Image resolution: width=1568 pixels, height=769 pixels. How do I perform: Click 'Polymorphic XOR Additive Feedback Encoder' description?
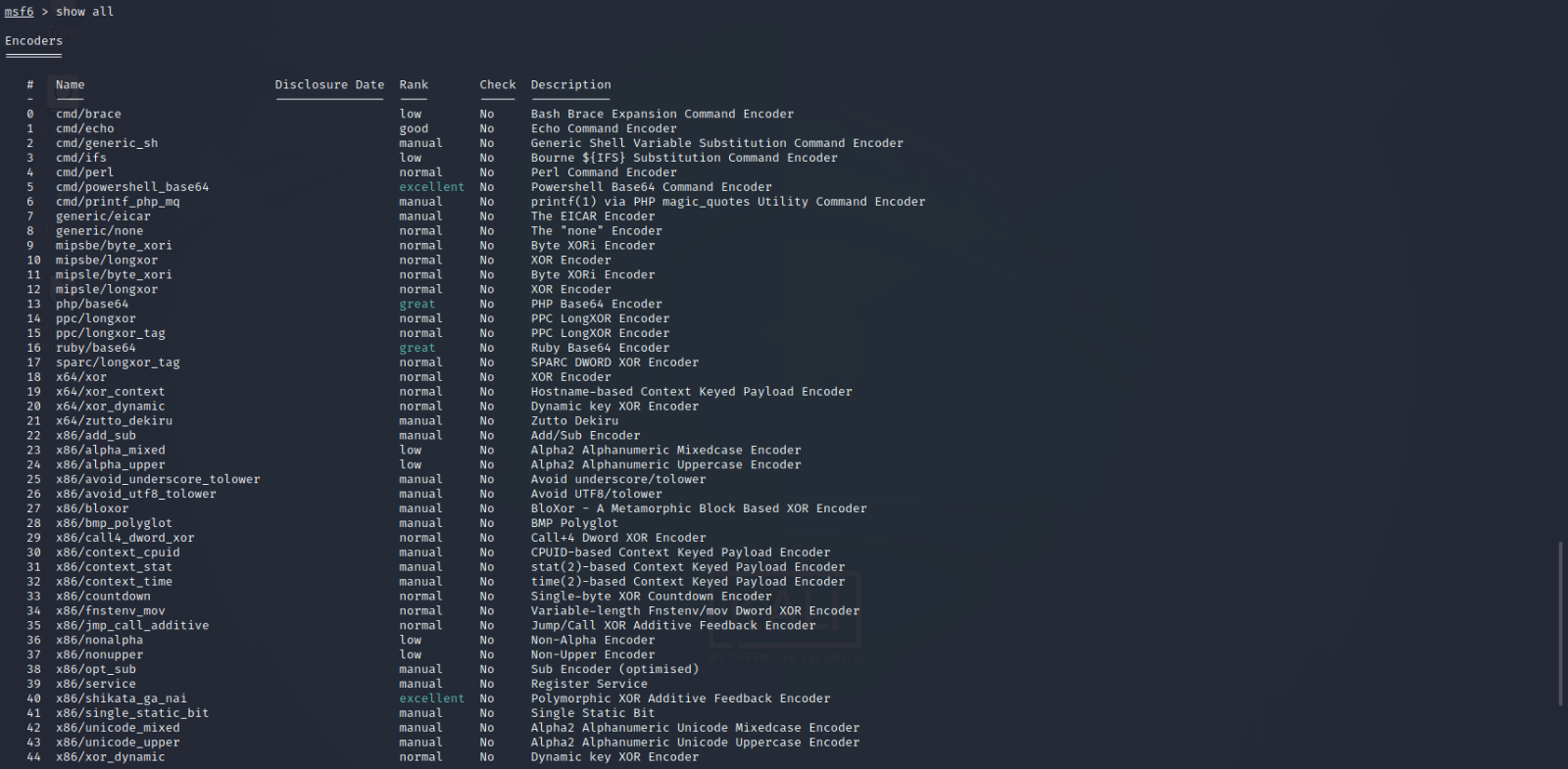pyautogui.click(x=681, y=698)
